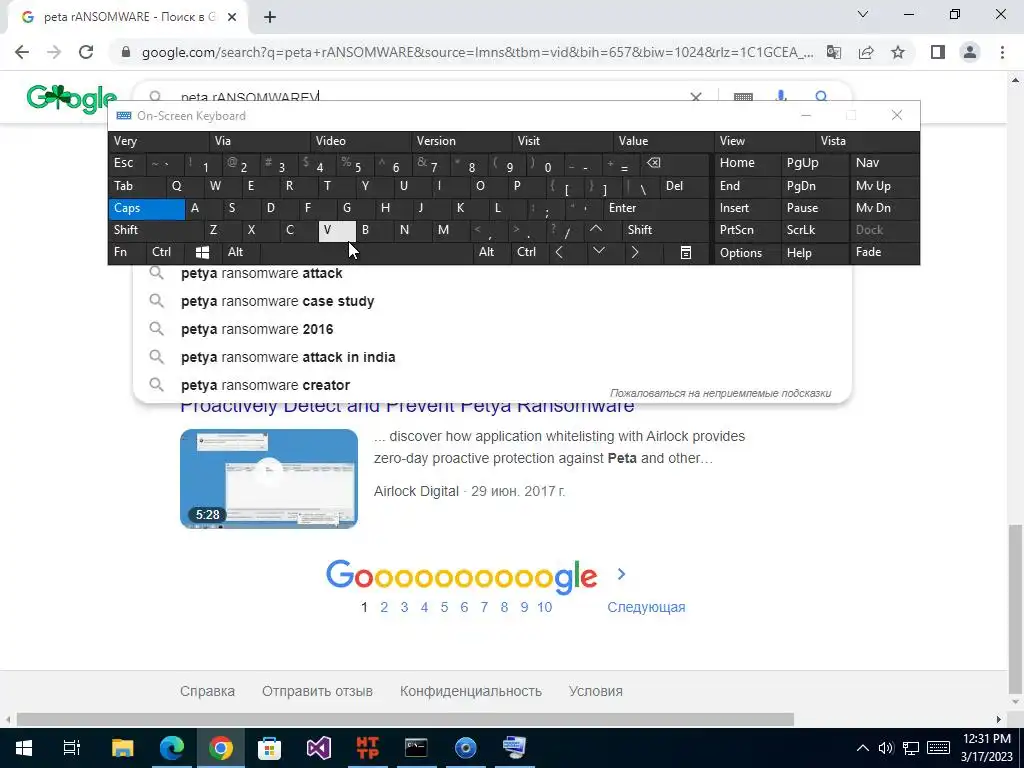This screenshot has height=768, width=1024.
Task: Click into the Chrome address bar URL
Action: pos(477,53)
